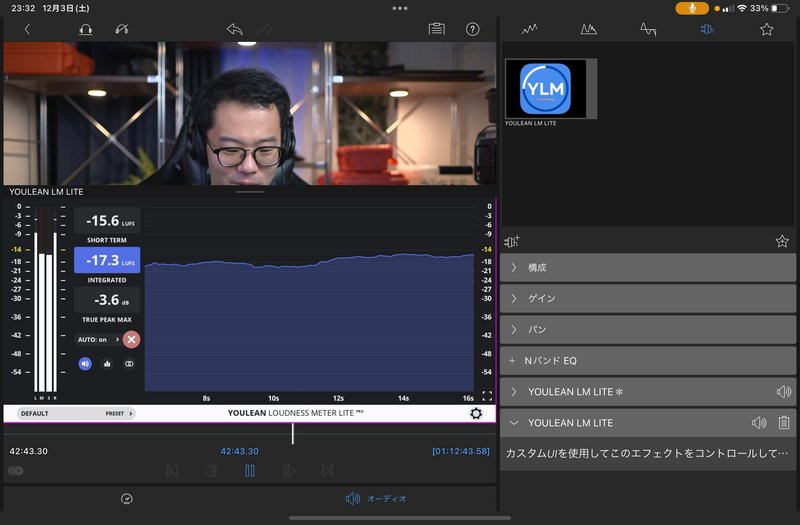Reset the meter with the red X
The height and width of the screenshot is (525, 800).
pyautogui.click(x=132, y=339)
